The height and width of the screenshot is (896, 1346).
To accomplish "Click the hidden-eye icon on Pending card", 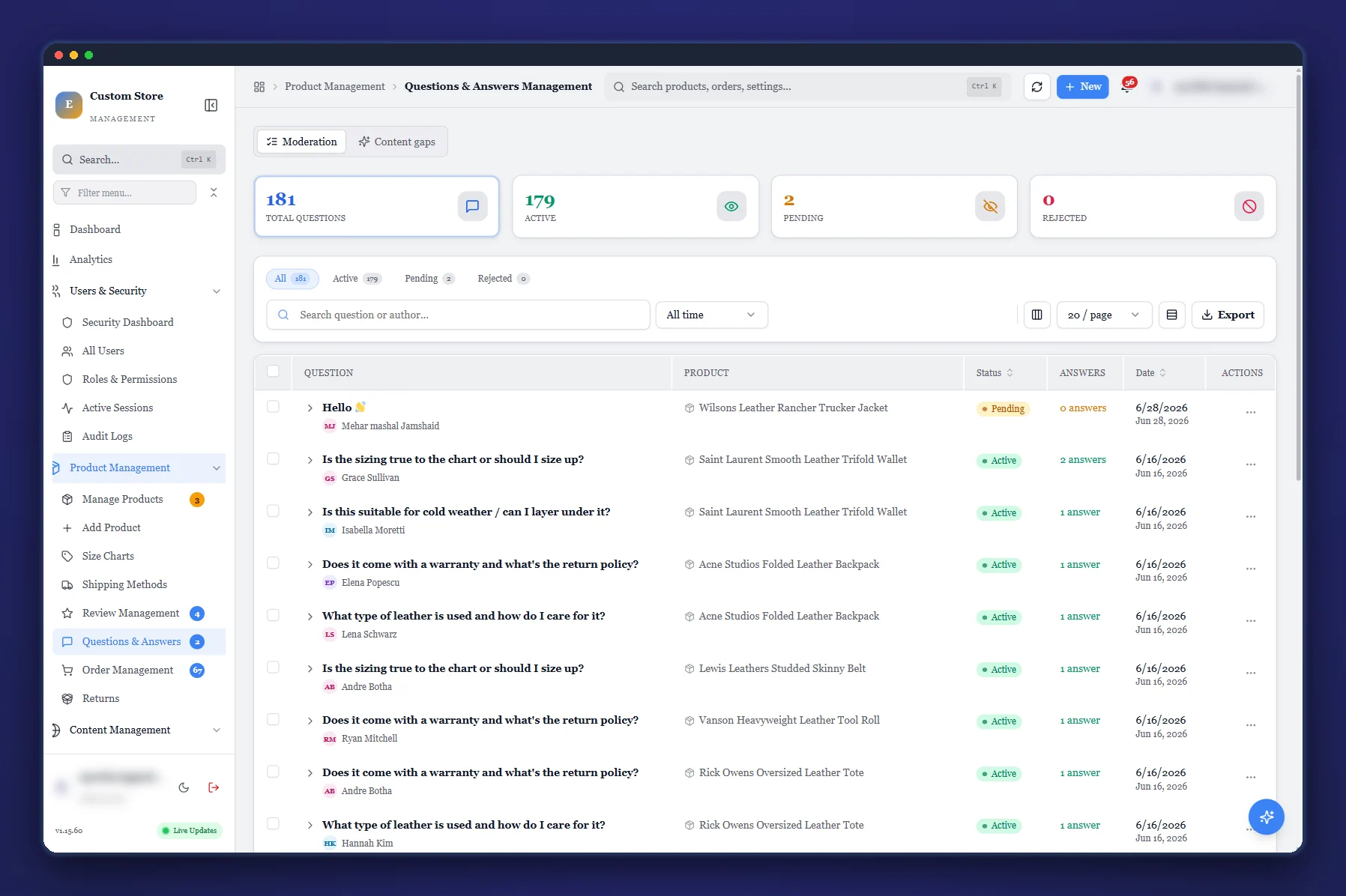I will (x=990, y=207).
